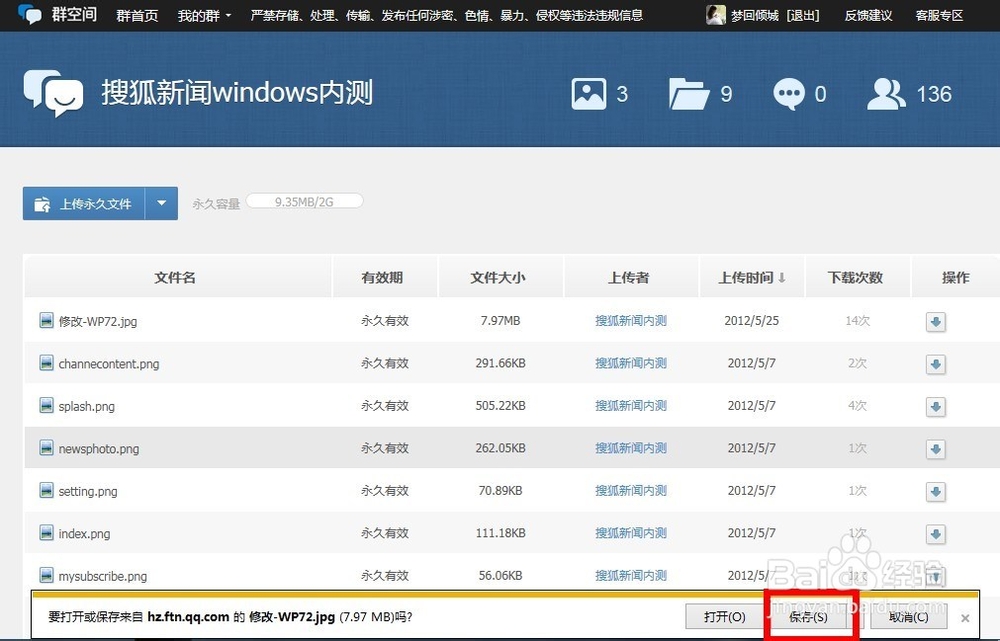Click the 保存(S) button in the download bar
Screen dimensions: 1000x641
point(810,617)
